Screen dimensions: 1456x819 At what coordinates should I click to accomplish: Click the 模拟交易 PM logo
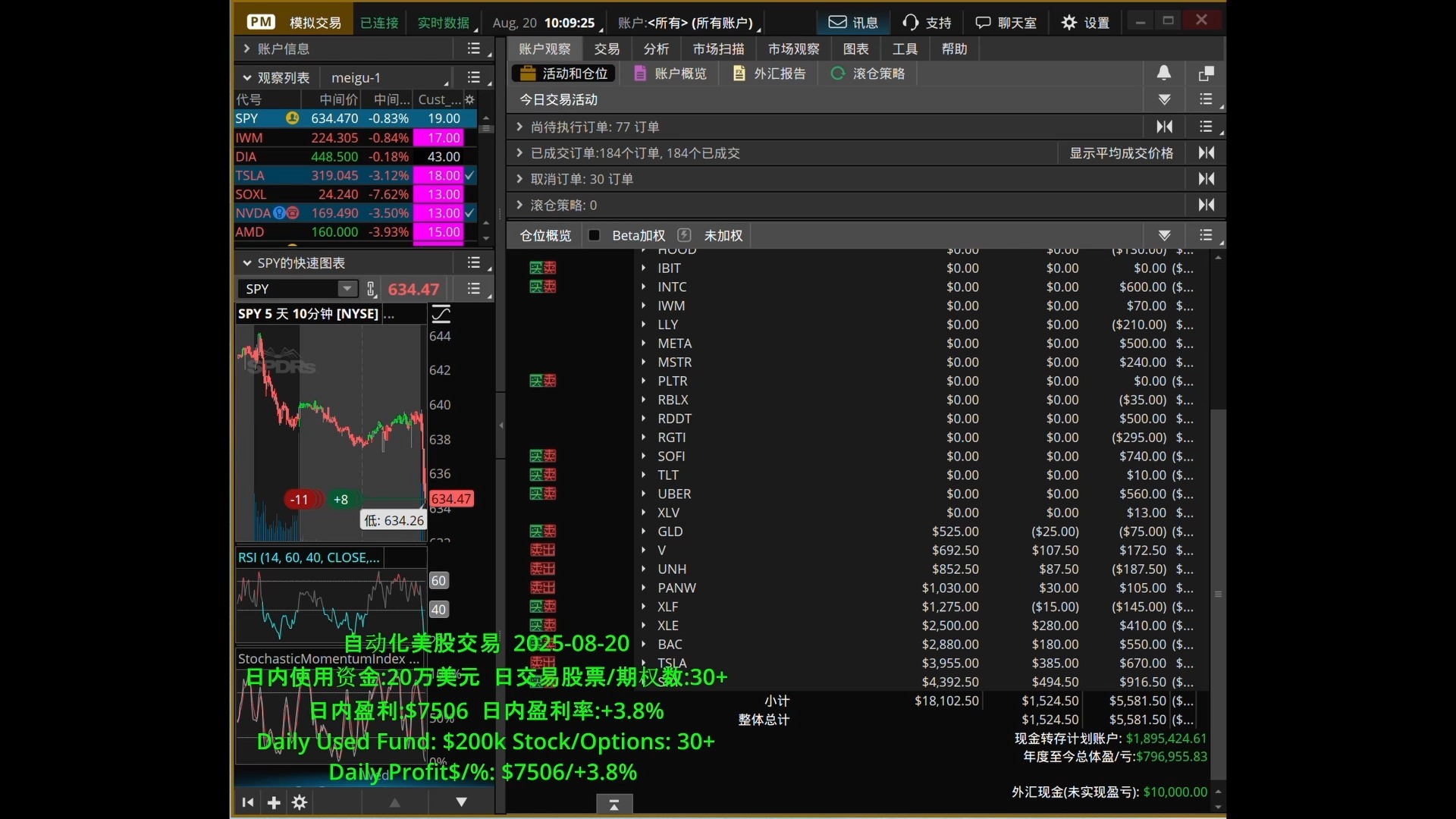[261, 23]
